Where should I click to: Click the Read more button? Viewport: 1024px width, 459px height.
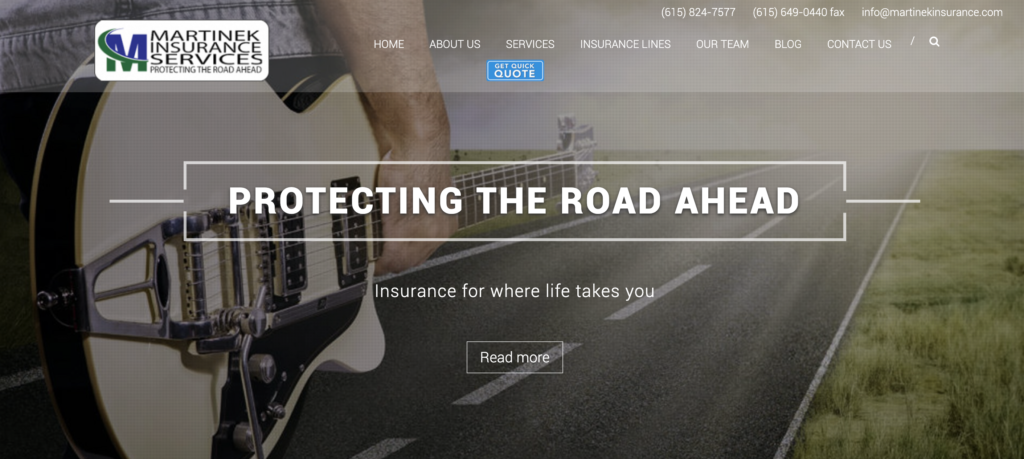[x=515, y=357]
